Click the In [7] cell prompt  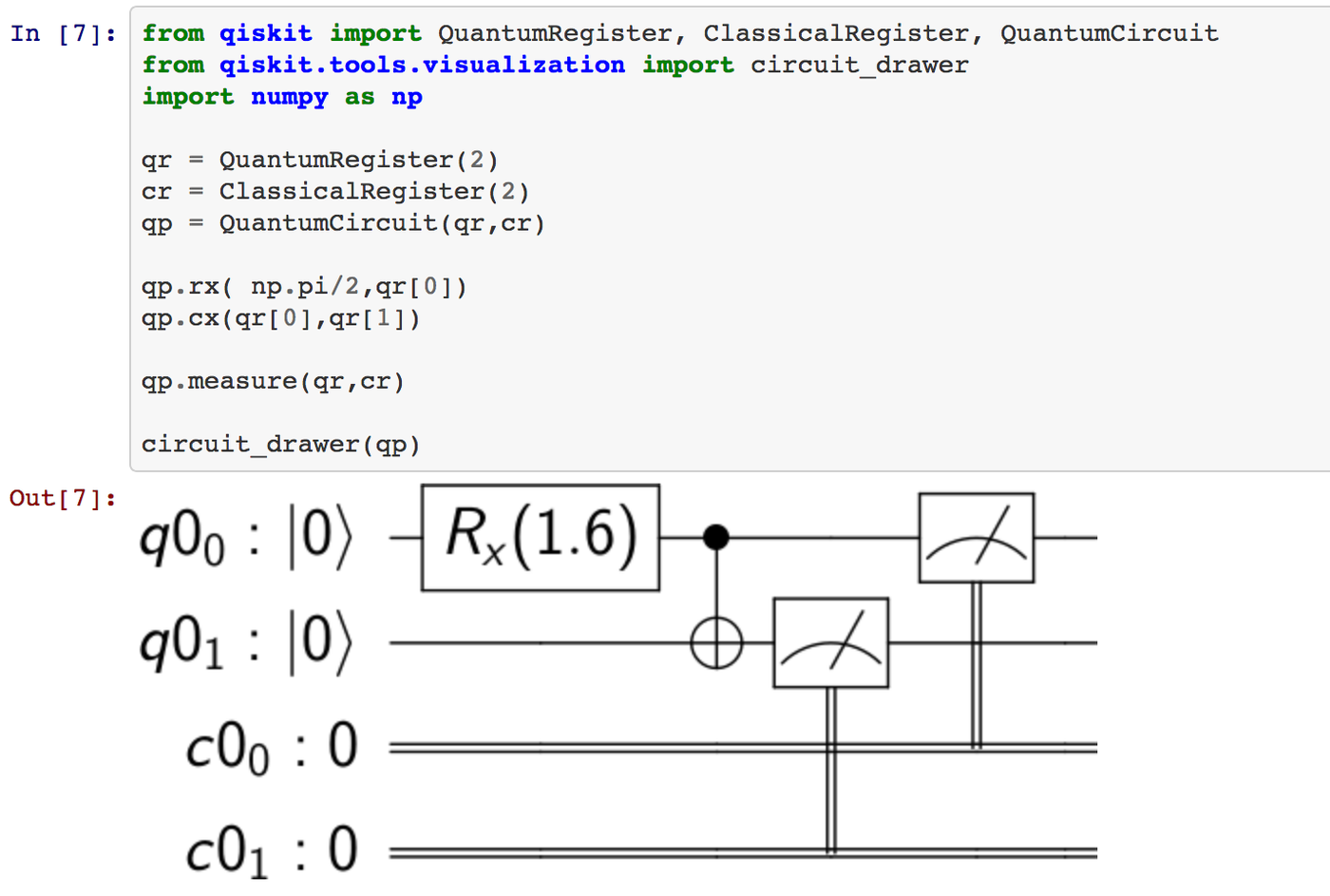pyautogui.click(x=64, y=34)
